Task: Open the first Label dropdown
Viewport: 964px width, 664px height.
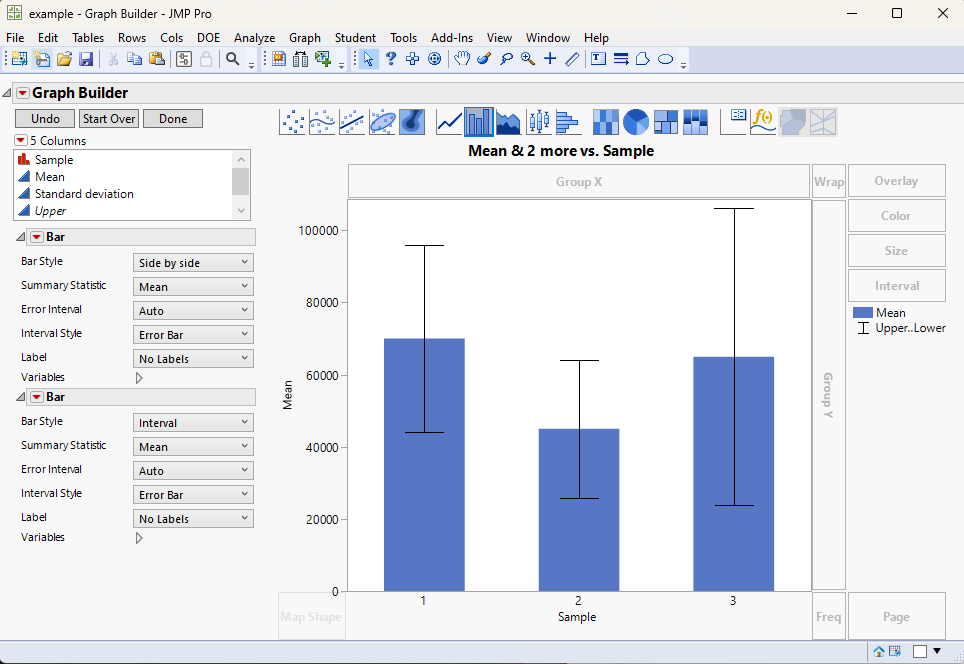Action: (193, 359)
